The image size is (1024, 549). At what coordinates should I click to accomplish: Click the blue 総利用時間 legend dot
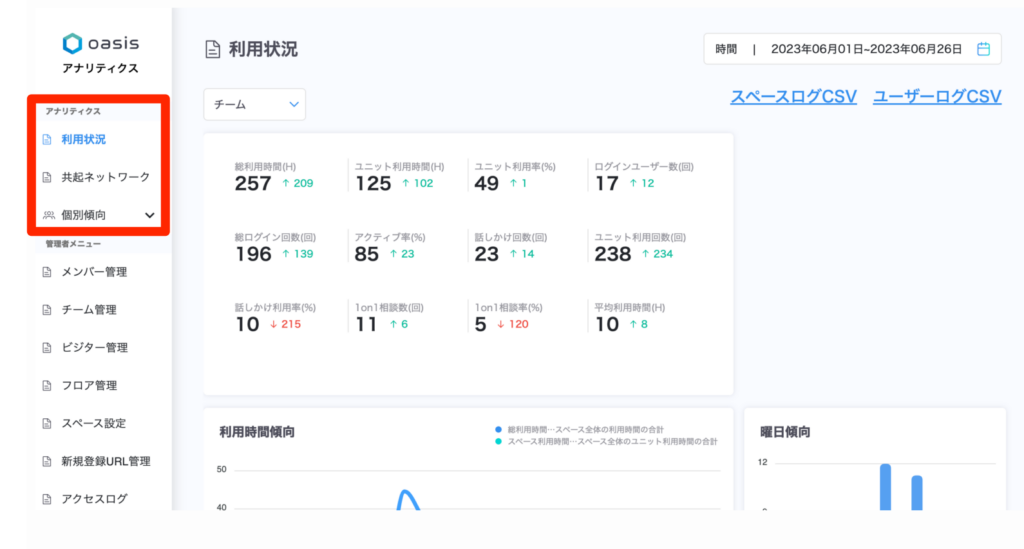pos(498,429)
